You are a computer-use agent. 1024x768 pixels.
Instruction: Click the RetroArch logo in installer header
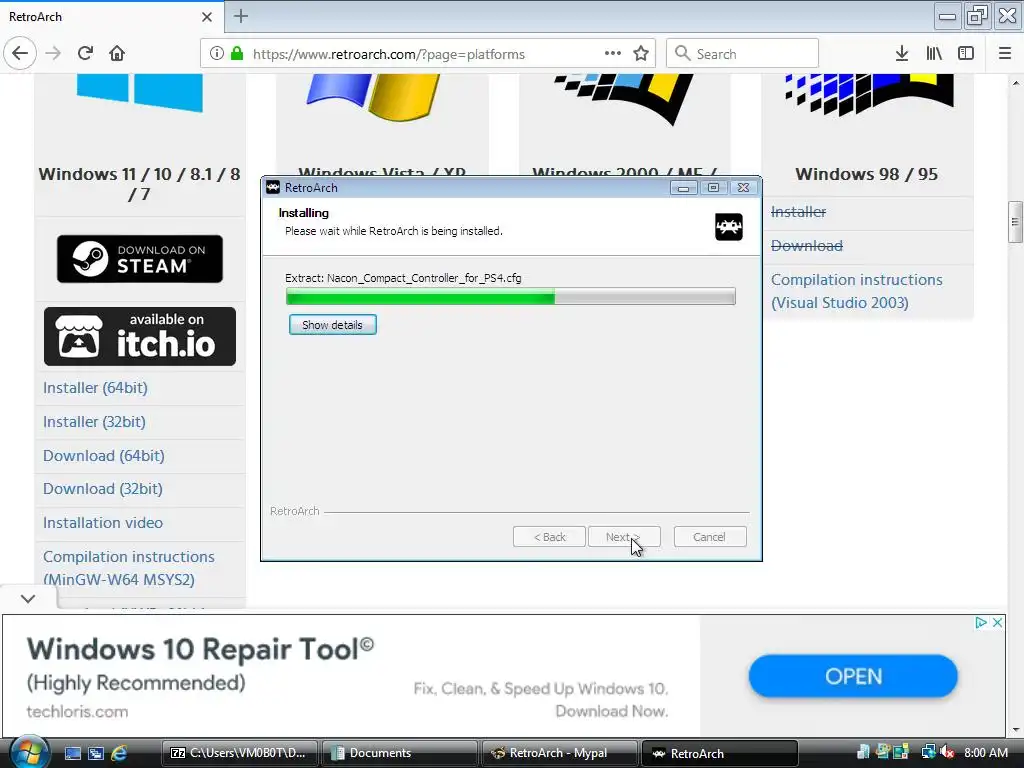pyautogui.click(x=729, y=227)
